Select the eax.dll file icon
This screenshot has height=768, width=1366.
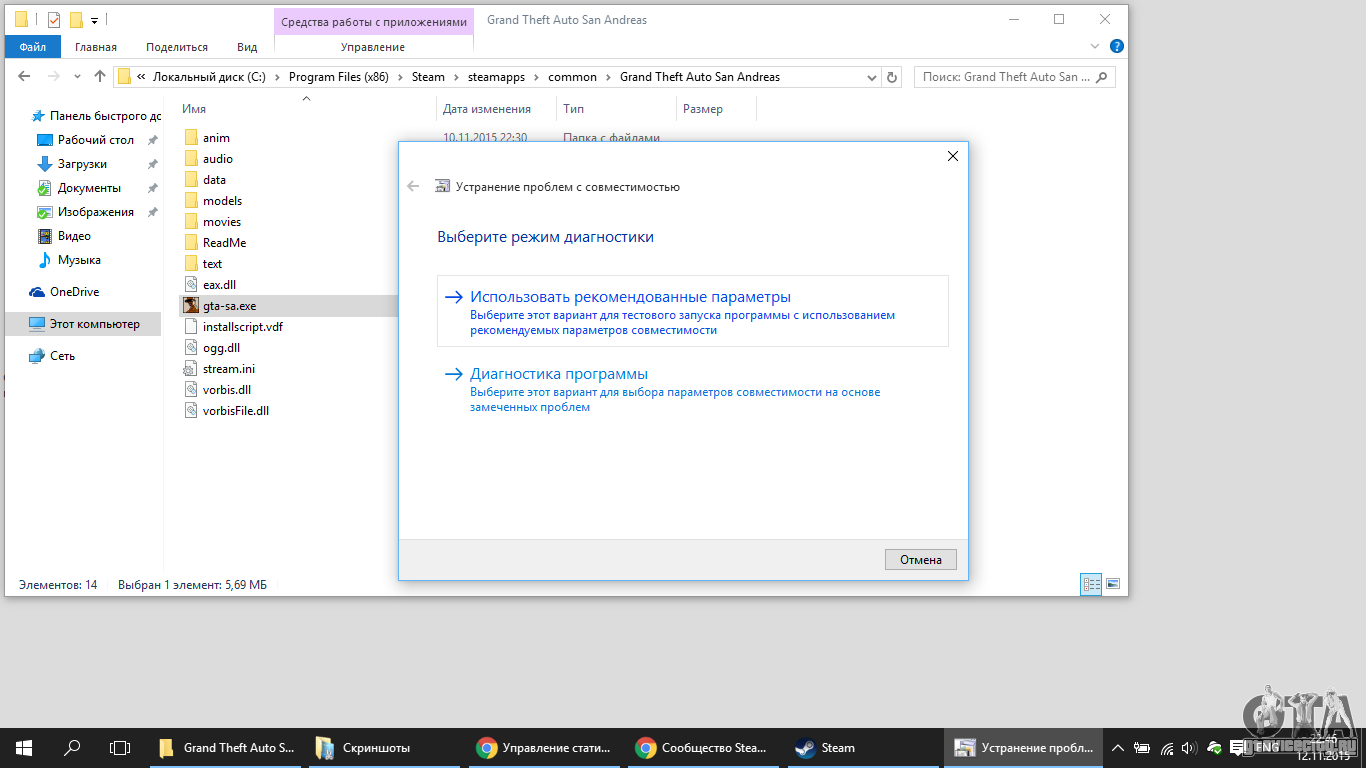pos(192,285)
